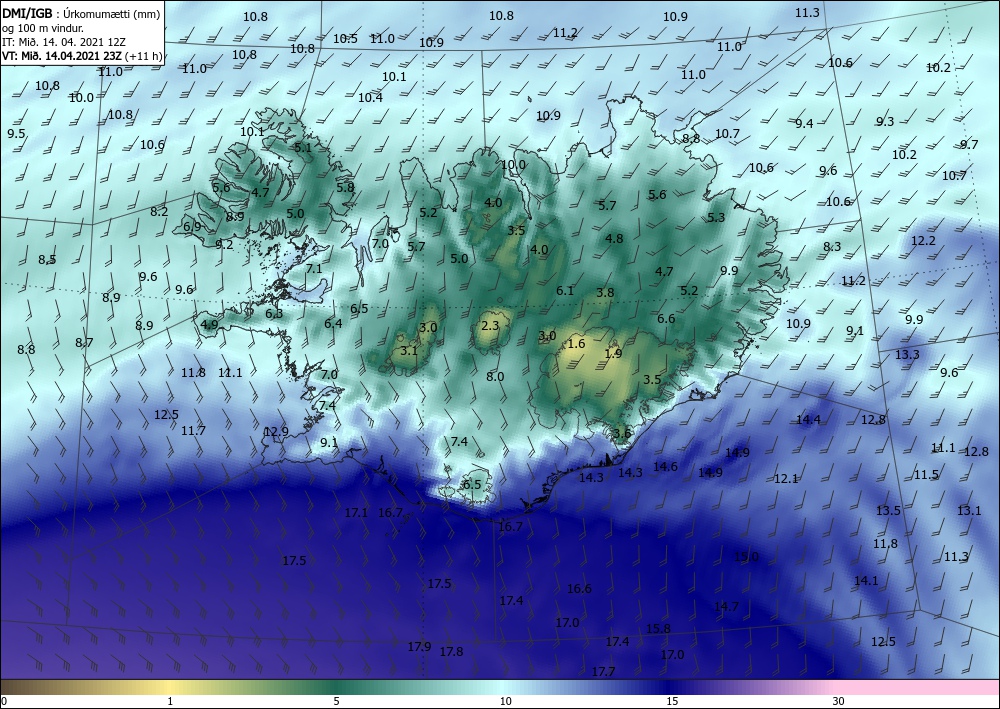This screenshot has width=1000, height=709.
Task: Click the valid time 'VT: Mið. 14.04.2021 23Z'
Action: [x=62, y=56]
